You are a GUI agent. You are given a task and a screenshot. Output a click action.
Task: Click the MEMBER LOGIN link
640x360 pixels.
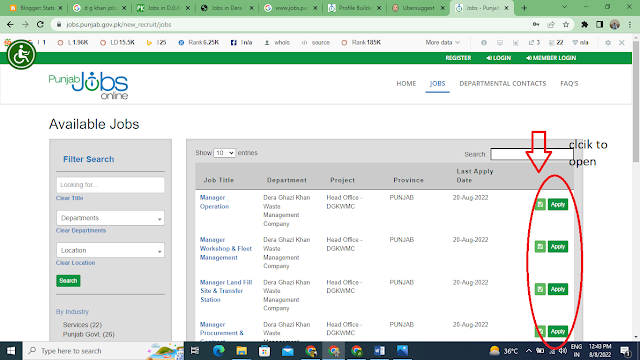[x=551, y=58]
